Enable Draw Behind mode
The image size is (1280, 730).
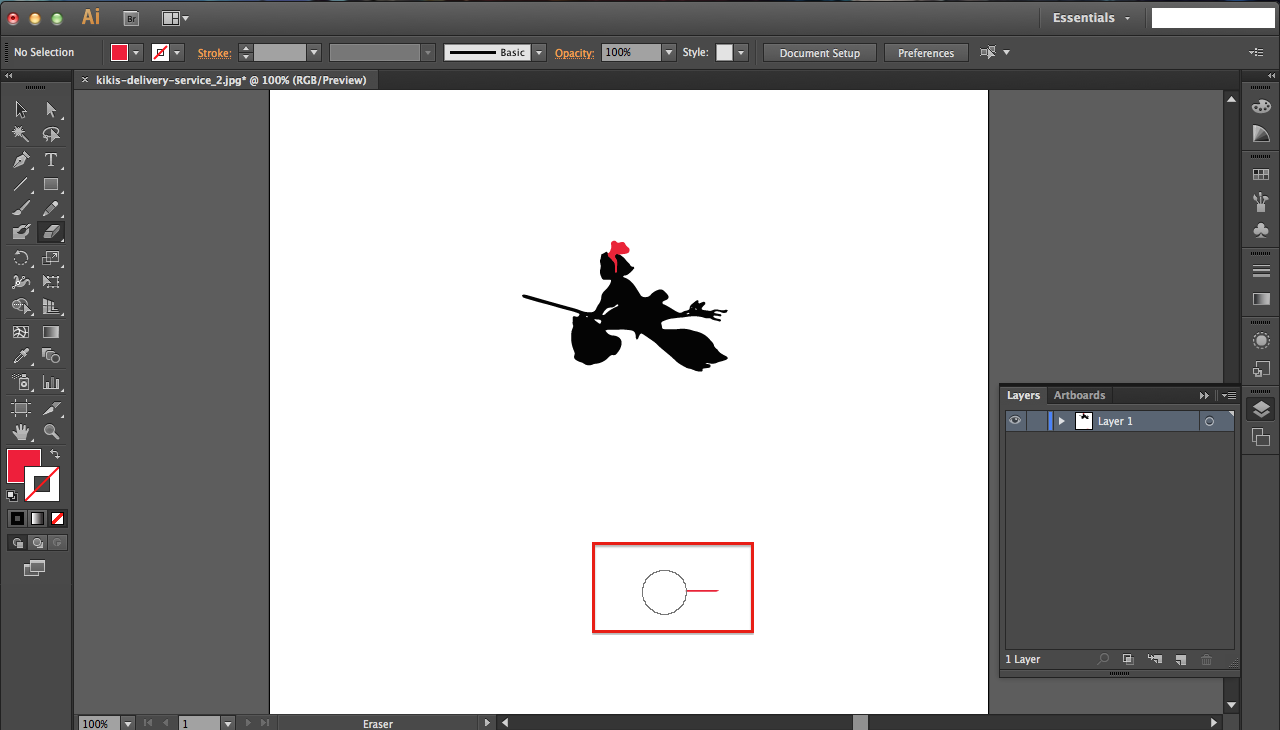pos(37,543)
